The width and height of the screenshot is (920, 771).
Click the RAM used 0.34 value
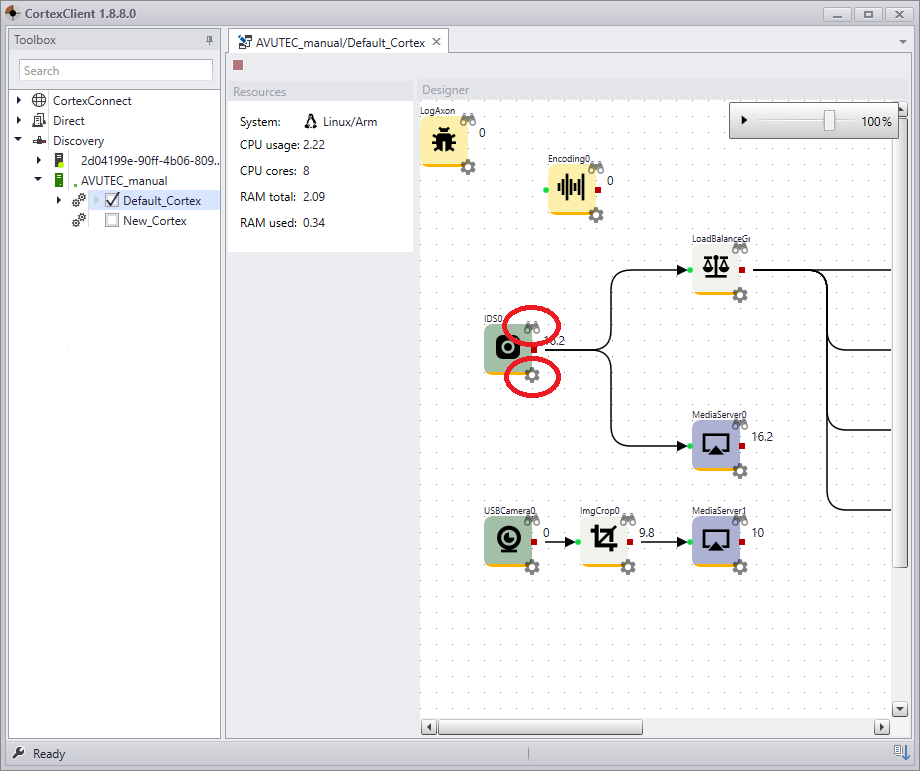[x=314, y=223]
